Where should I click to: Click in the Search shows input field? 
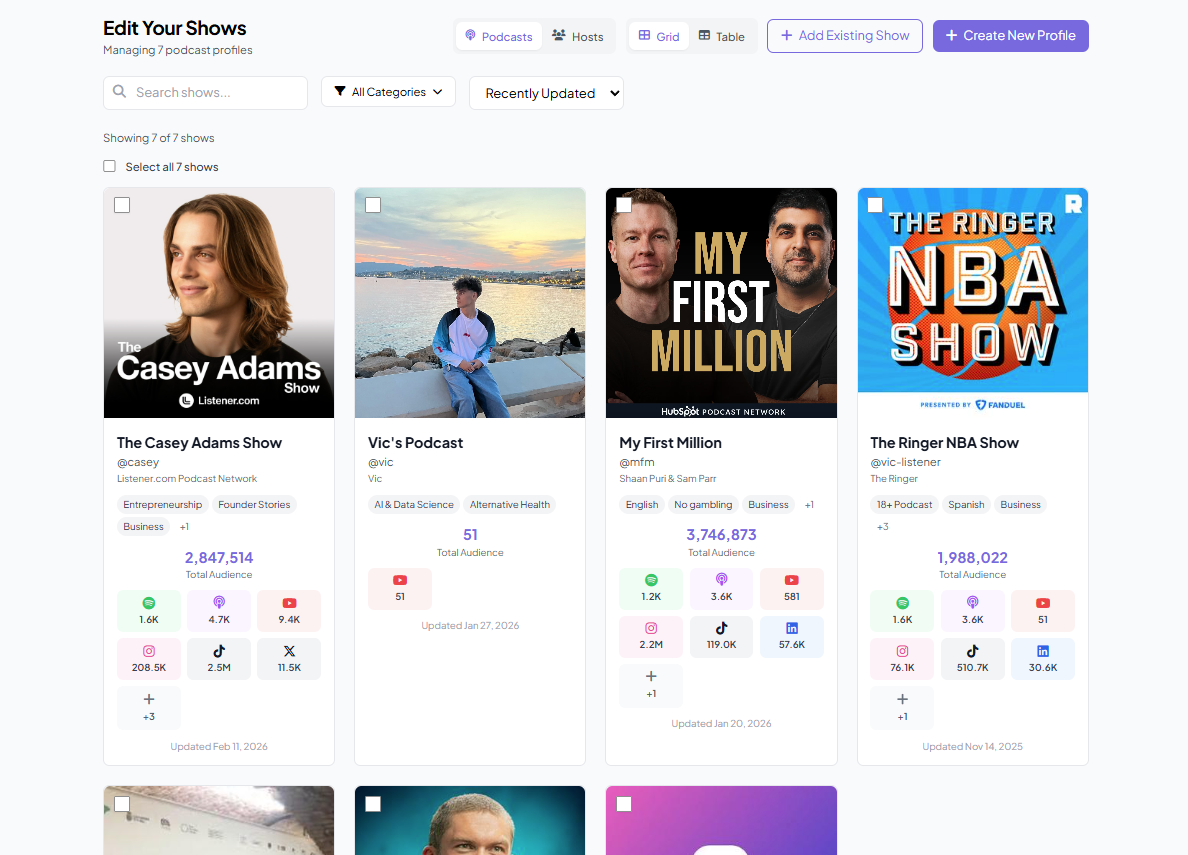[x=215, y=92]
